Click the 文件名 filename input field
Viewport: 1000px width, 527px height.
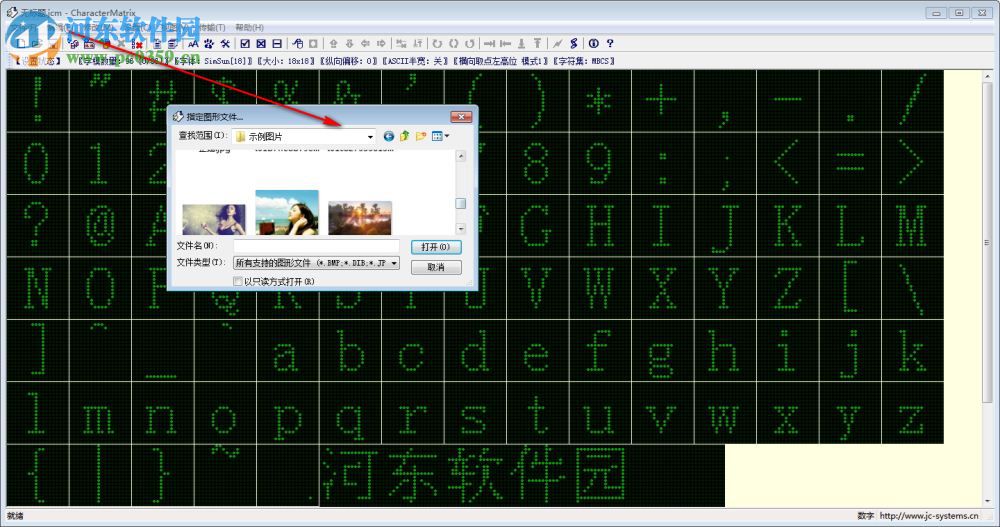pyautogui.click(x=316, y=246)
